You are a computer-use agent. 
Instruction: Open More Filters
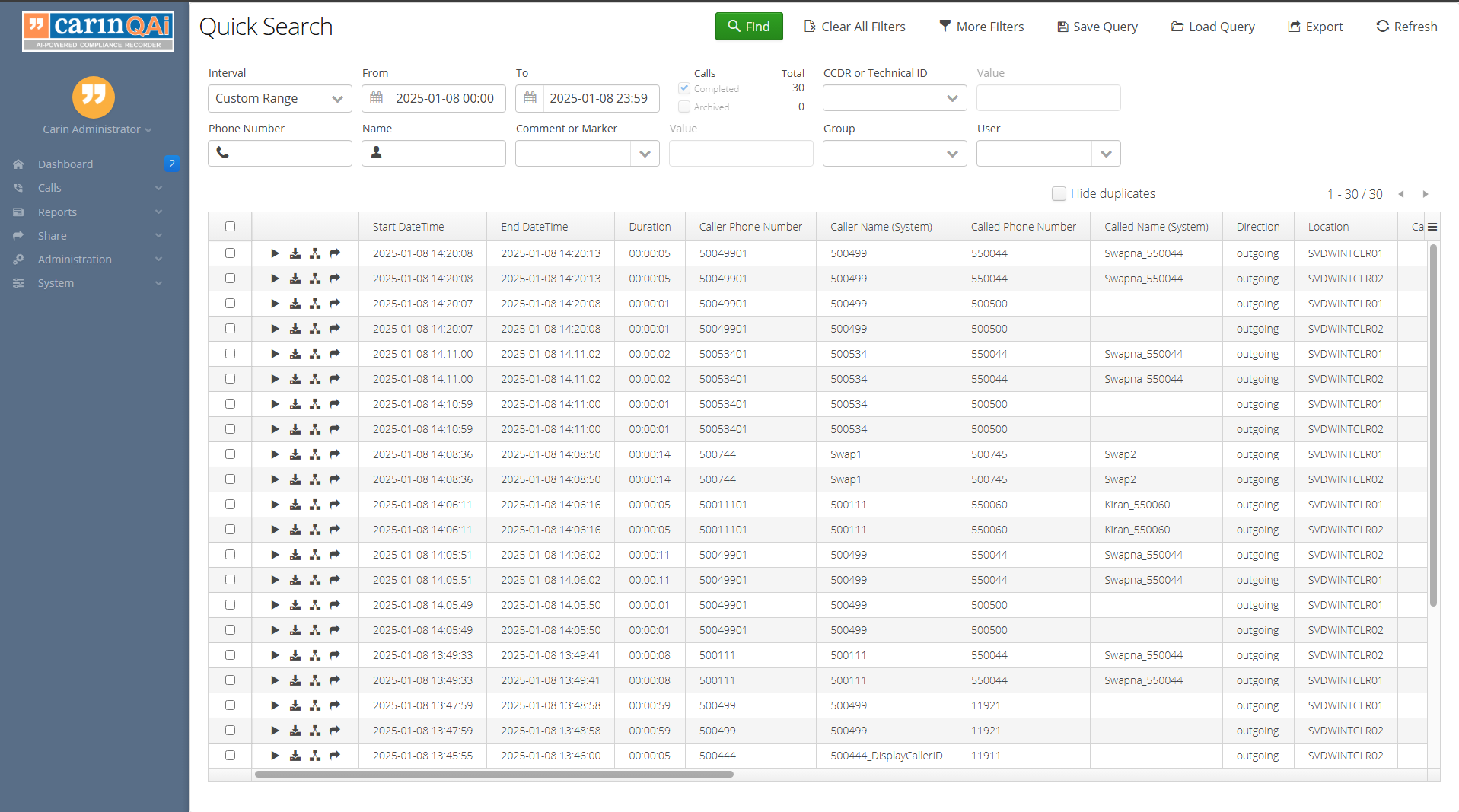[982, 27]
